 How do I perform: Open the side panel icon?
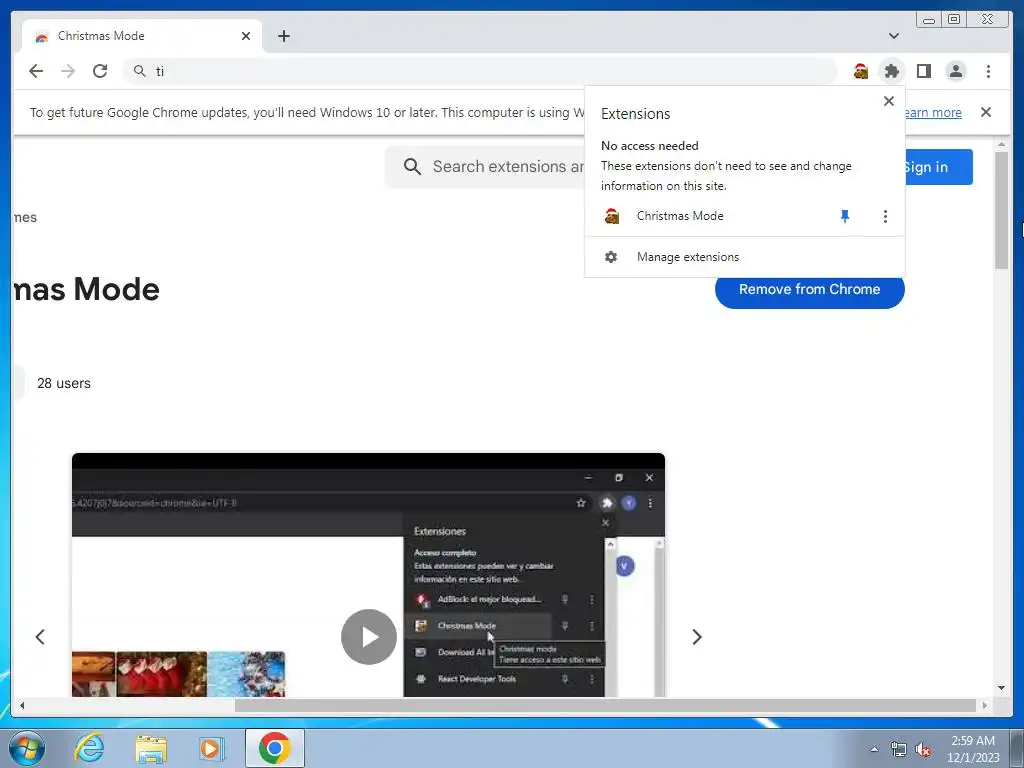(923, 71)
